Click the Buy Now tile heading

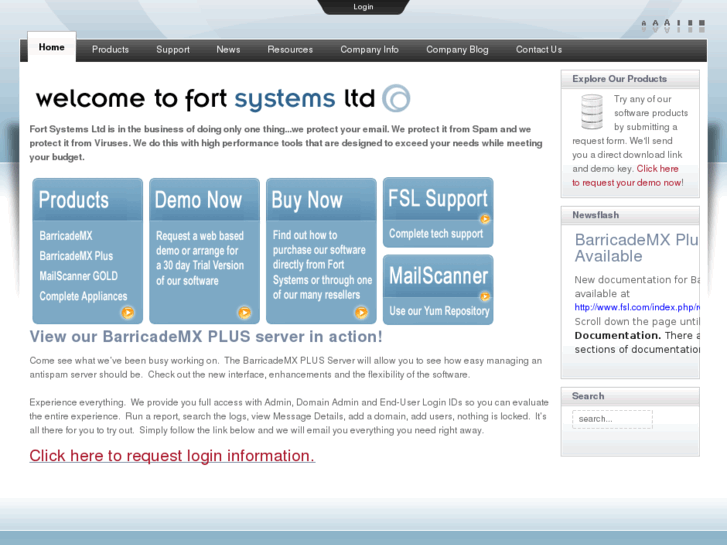[x=307, y=200]
